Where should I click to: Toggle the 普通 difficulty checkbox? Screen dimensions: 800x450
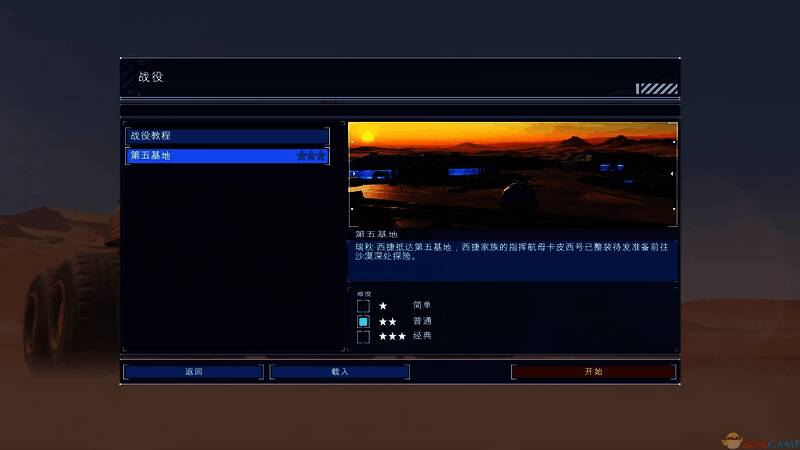click(363, 322)
